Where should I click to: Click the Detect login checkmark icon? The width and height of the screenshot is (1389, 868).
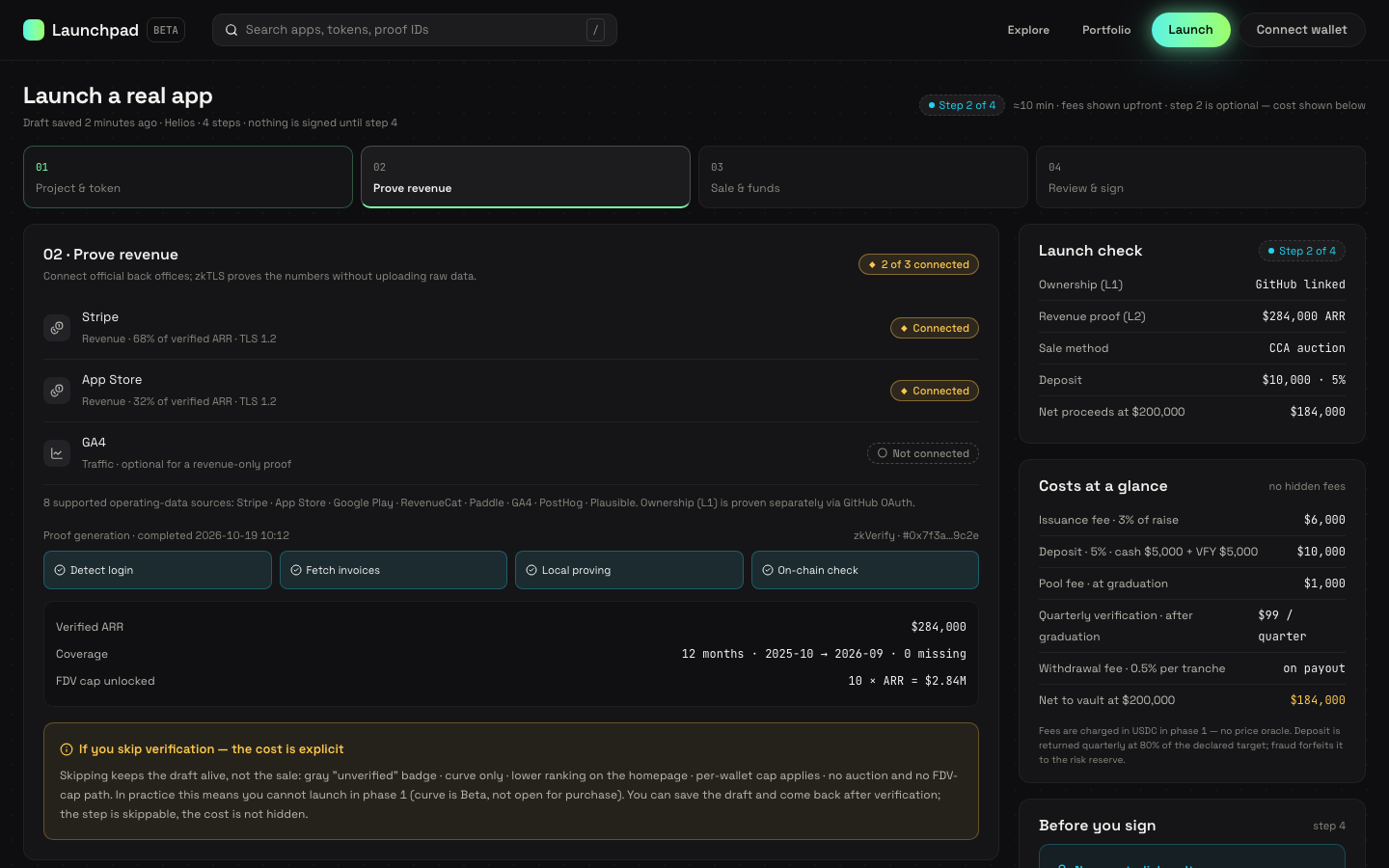[x=60, y=570]
